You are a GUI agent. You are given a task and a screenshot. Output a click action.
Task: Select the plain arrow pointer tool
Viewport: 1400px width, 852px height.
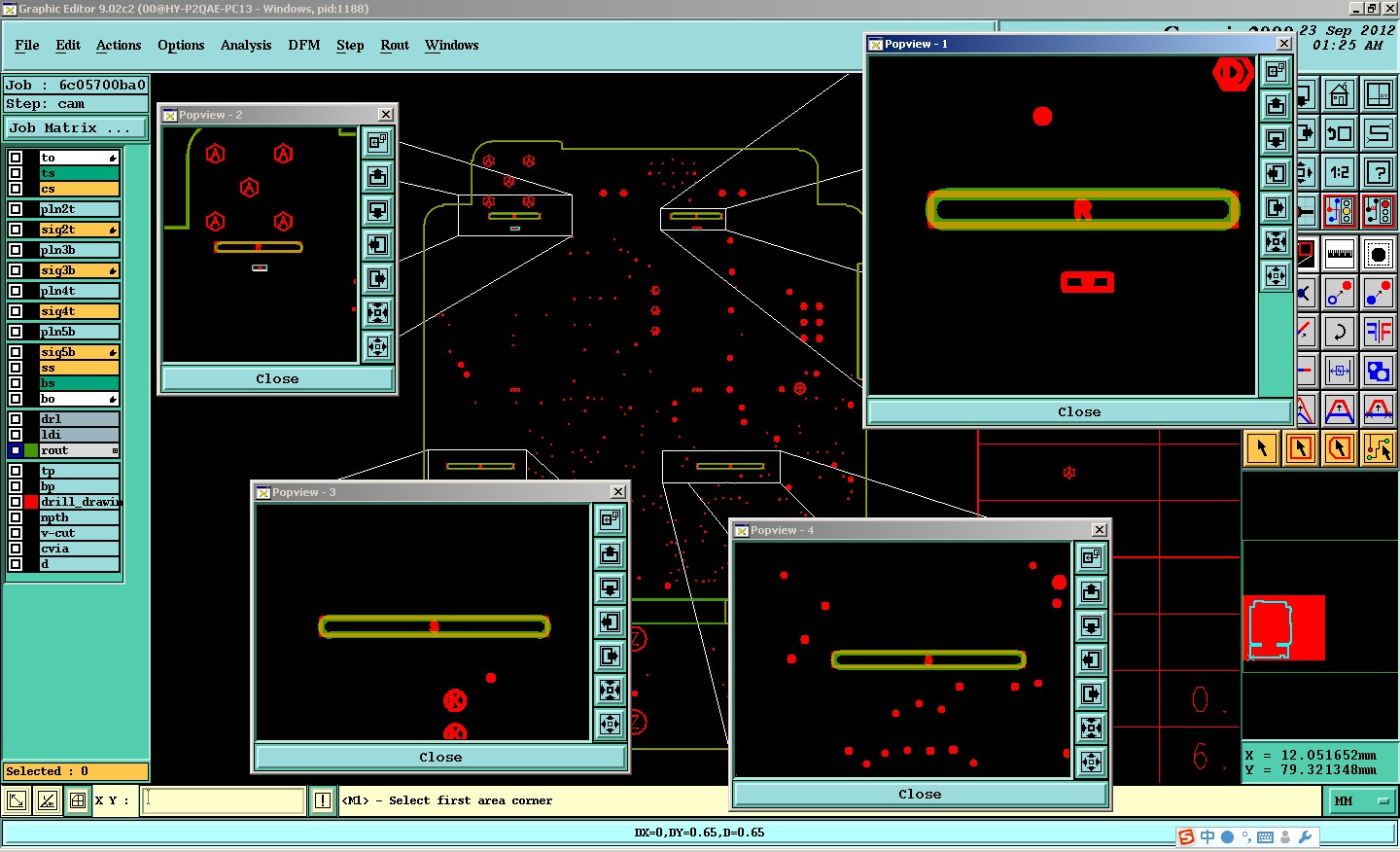[x=1262, y=448]
